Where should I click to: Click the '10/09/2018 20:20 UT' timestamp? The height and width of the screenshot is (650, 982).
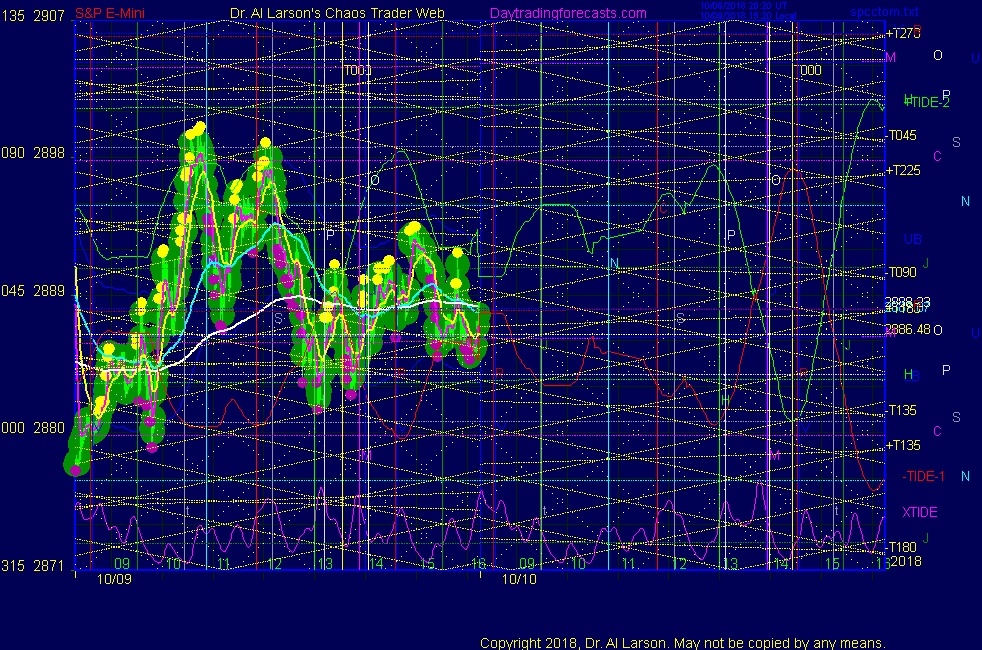[x=743, y=6]
